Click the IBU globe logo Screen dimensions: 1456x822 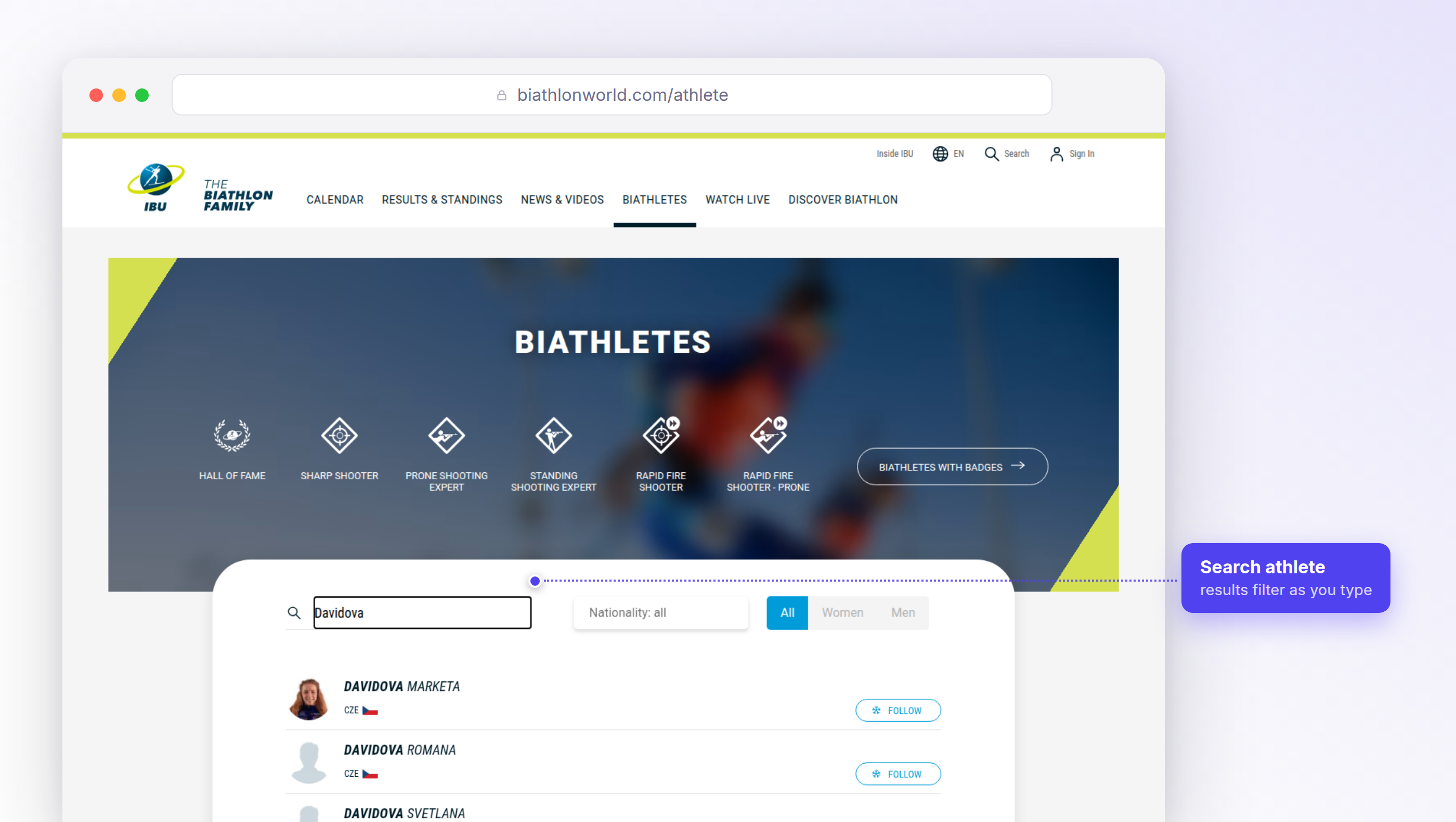[155, 187]
